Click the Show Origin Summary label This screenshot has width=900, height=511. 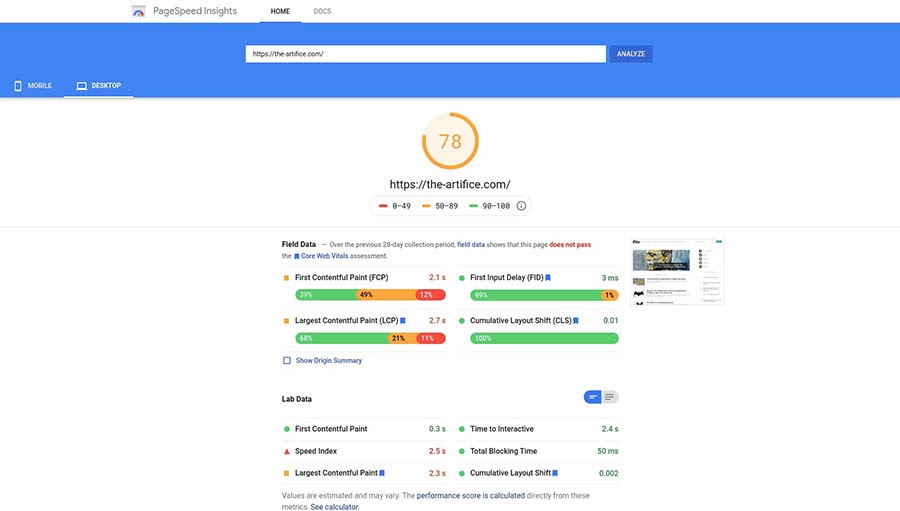[x=329, y=361]
